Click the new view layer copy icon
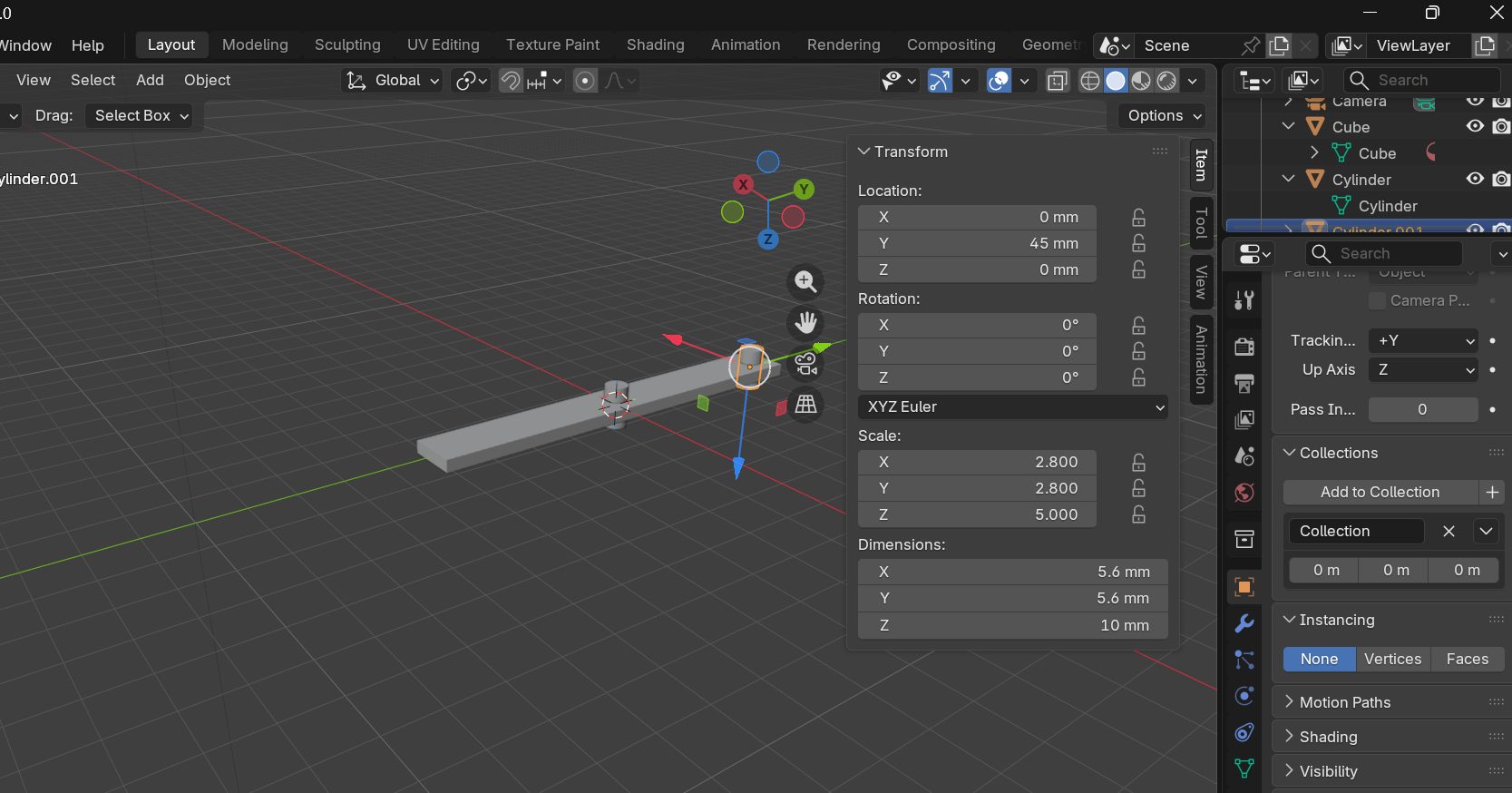Image resolution: width=1512 pixels, height=793 pixels. click(x=1485, y=45)
